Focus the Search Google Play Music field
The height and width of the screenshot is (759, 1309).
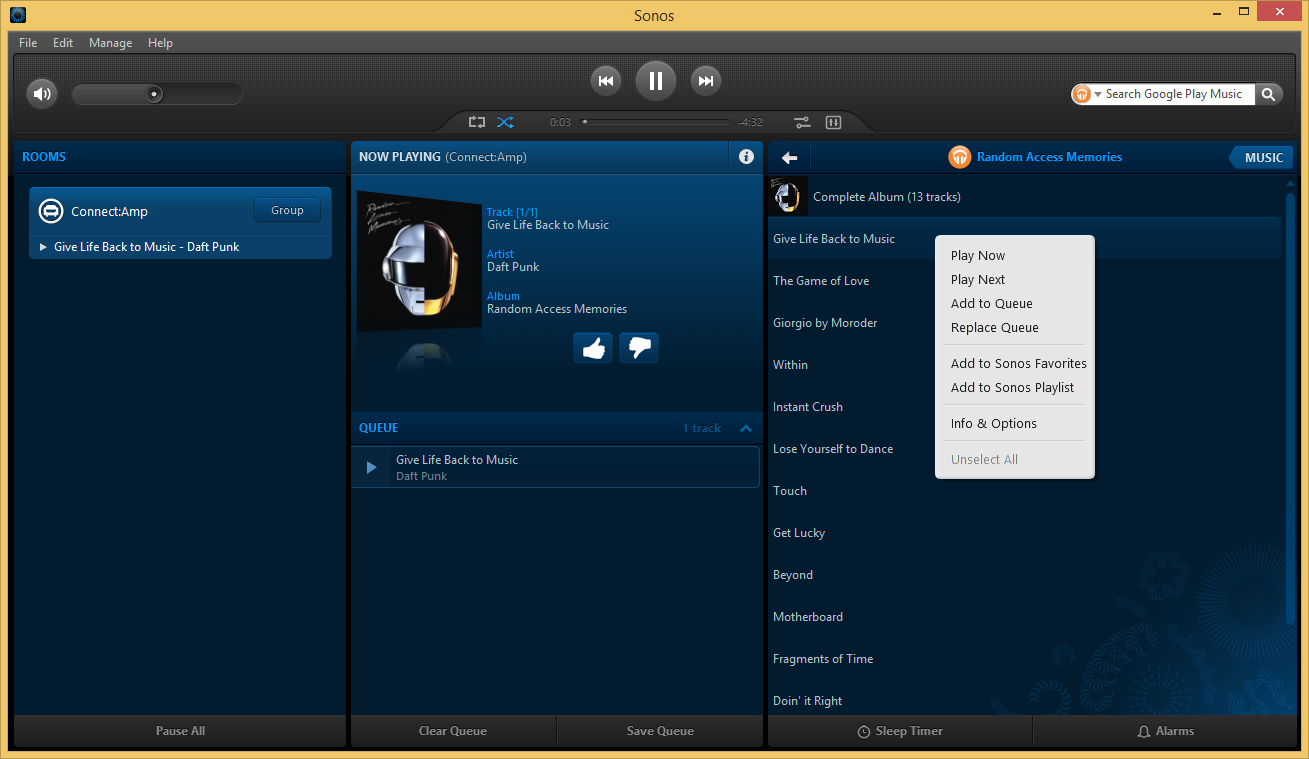coord(1178,94)
